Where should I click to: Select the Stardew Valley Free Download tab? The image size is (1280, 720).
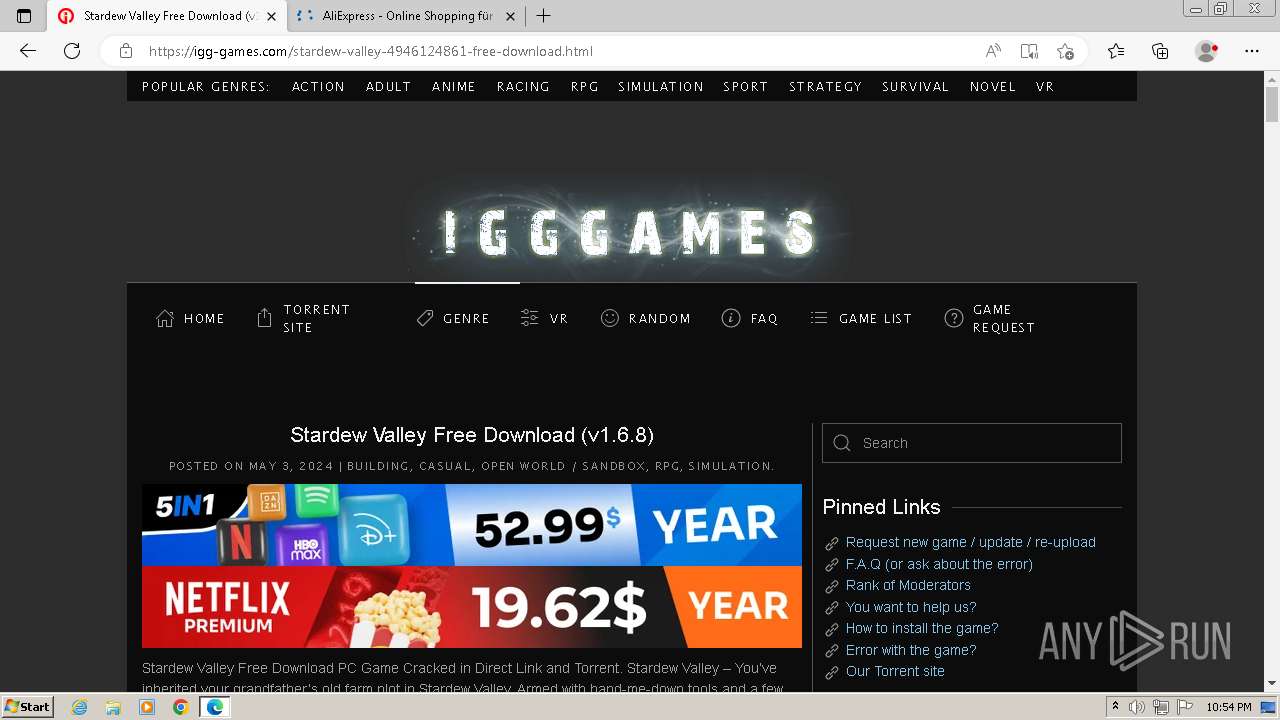(x=167, y=16)
